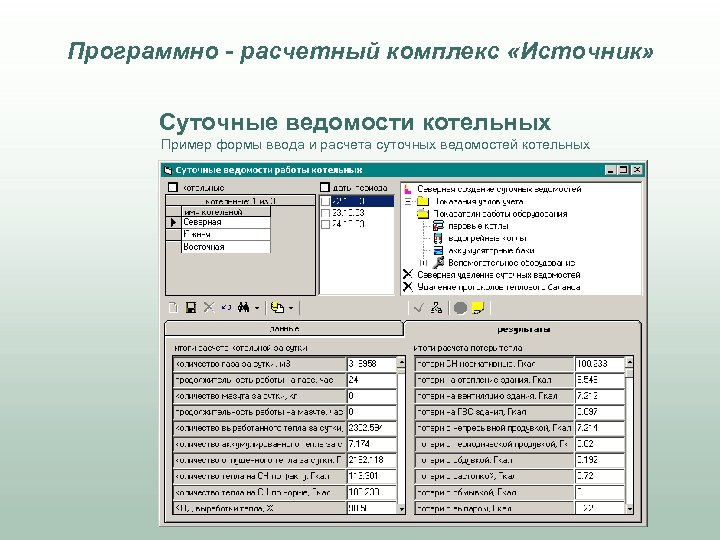Viewport: 720px width, 540px height.
Task: Click the 'количество мазута за сутки' value field
Action: click(371, 396)
